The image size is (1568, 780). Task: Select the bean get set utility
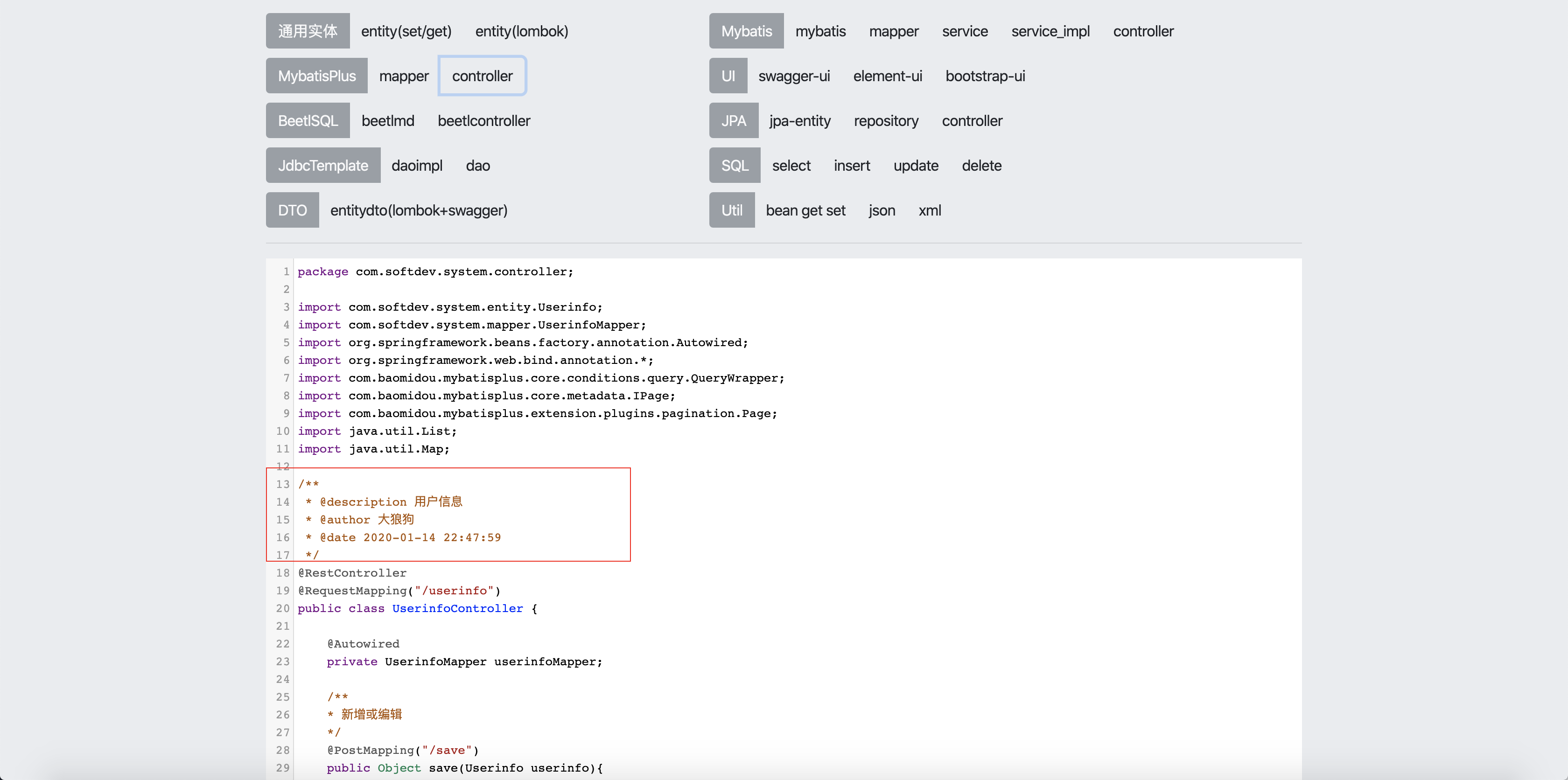pyautogui.click(x=805, y=210)
